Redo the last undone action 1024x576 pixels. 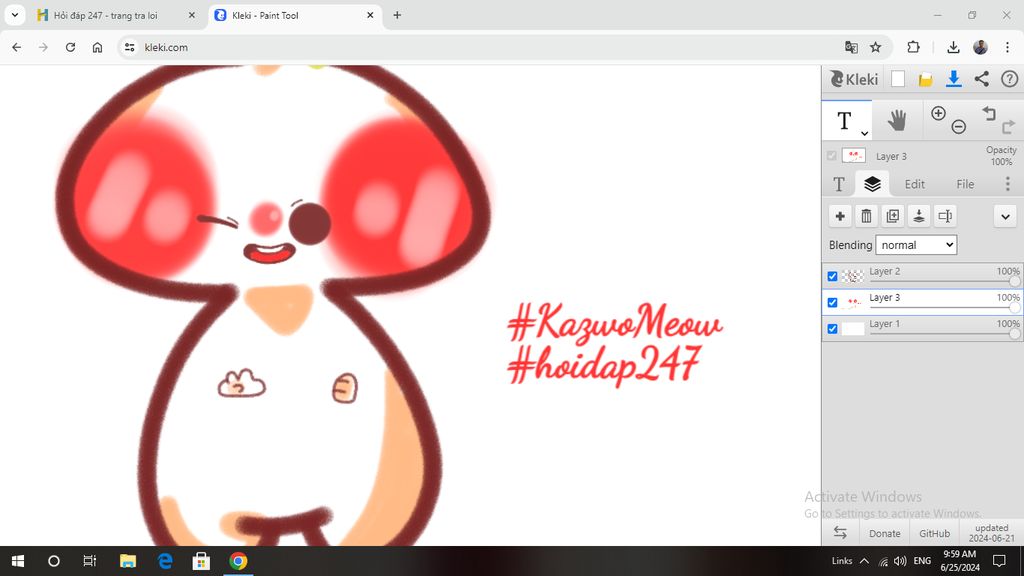pos(1008,127)
